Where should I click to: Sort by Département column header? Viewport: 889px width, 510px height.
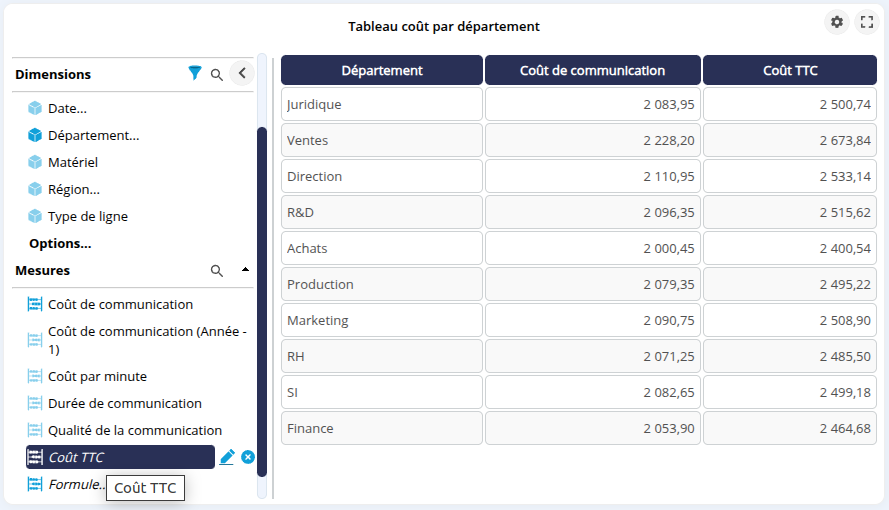[x=382, y=70]
